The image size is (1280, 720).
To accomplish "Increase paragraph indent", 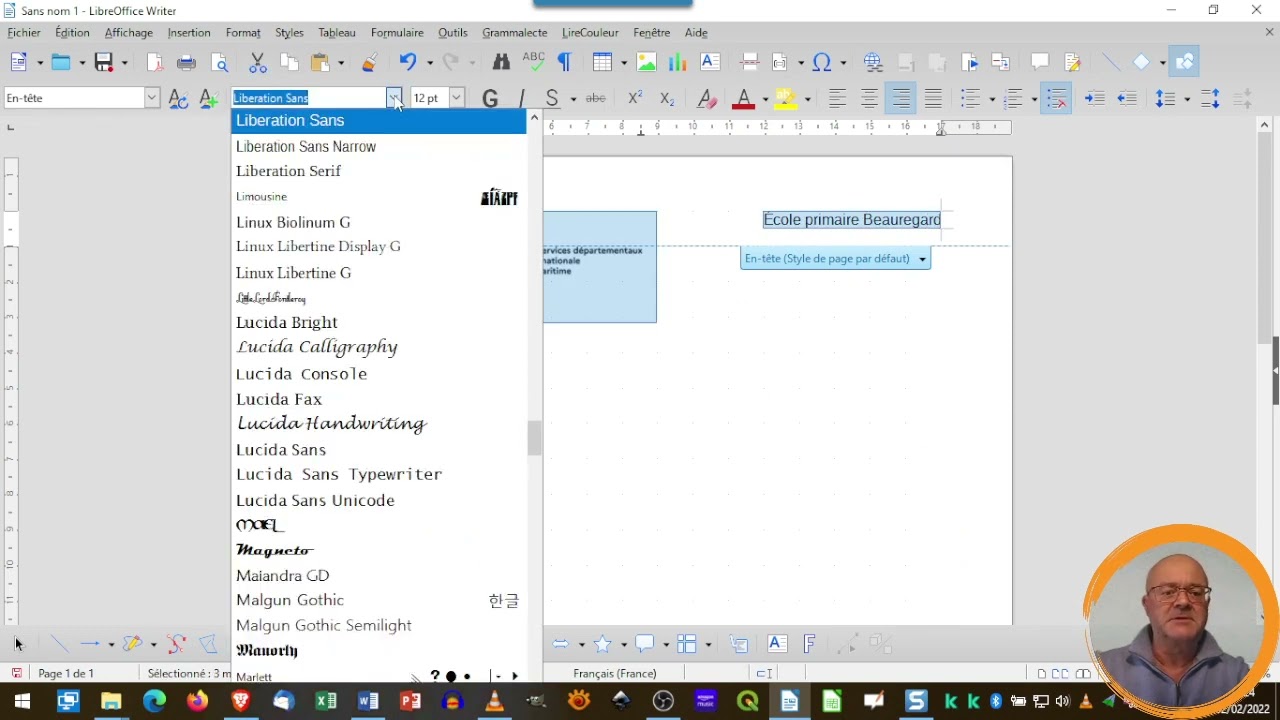I will (1095, 98).
